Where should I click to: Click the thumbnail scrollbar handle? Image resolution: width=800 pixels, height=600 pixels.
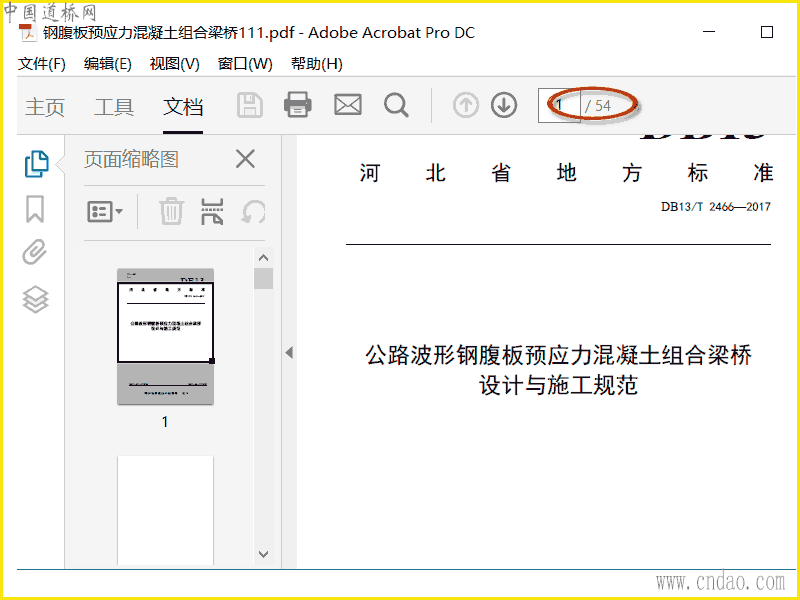click(x=263, y=279)
